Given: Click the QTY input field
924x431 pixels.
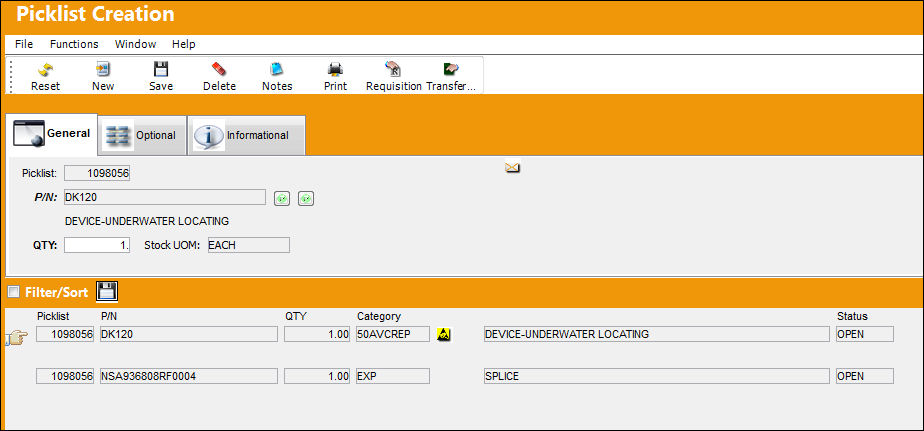Looking at the screenshot, I should pos(97,245).
